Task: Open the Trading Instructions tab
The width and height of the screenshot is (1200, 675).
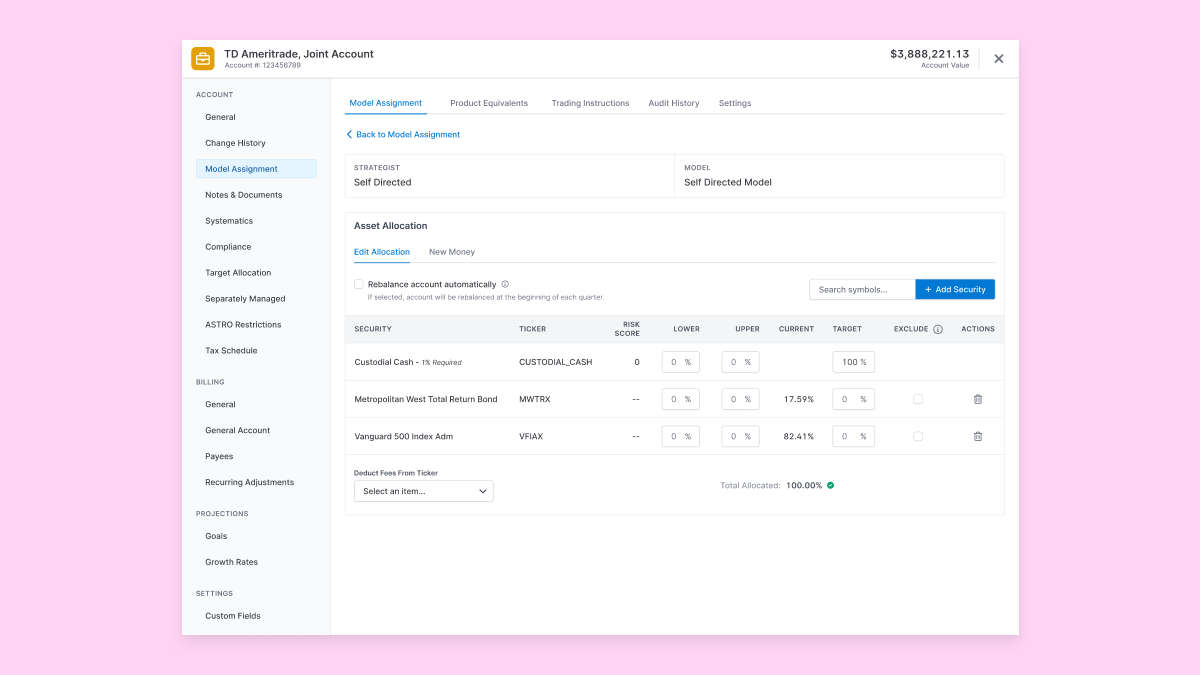Action: [x=590, y=103]
